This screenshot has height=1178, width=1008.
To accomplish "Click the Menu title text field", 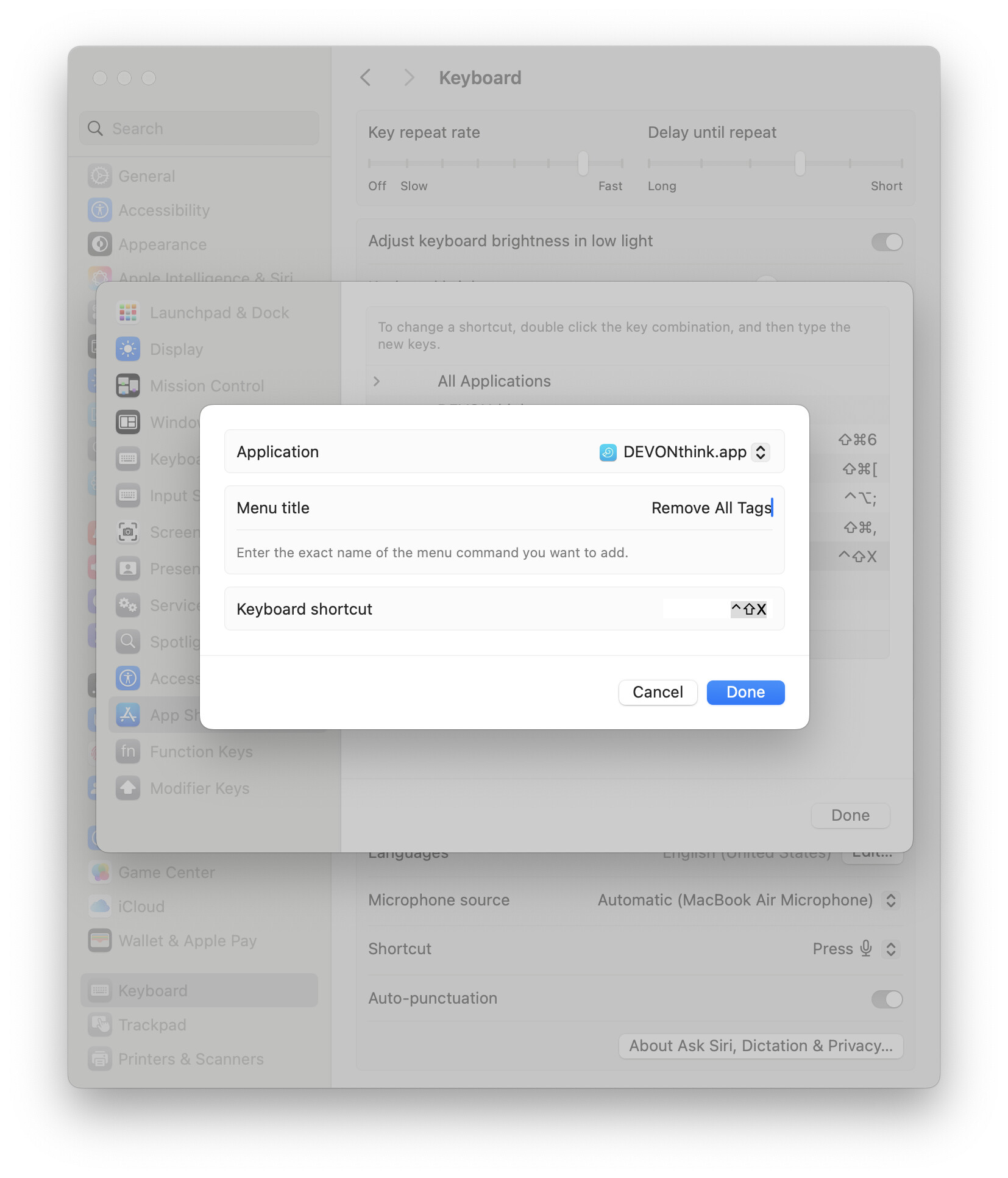I will (x=609, y=508).
